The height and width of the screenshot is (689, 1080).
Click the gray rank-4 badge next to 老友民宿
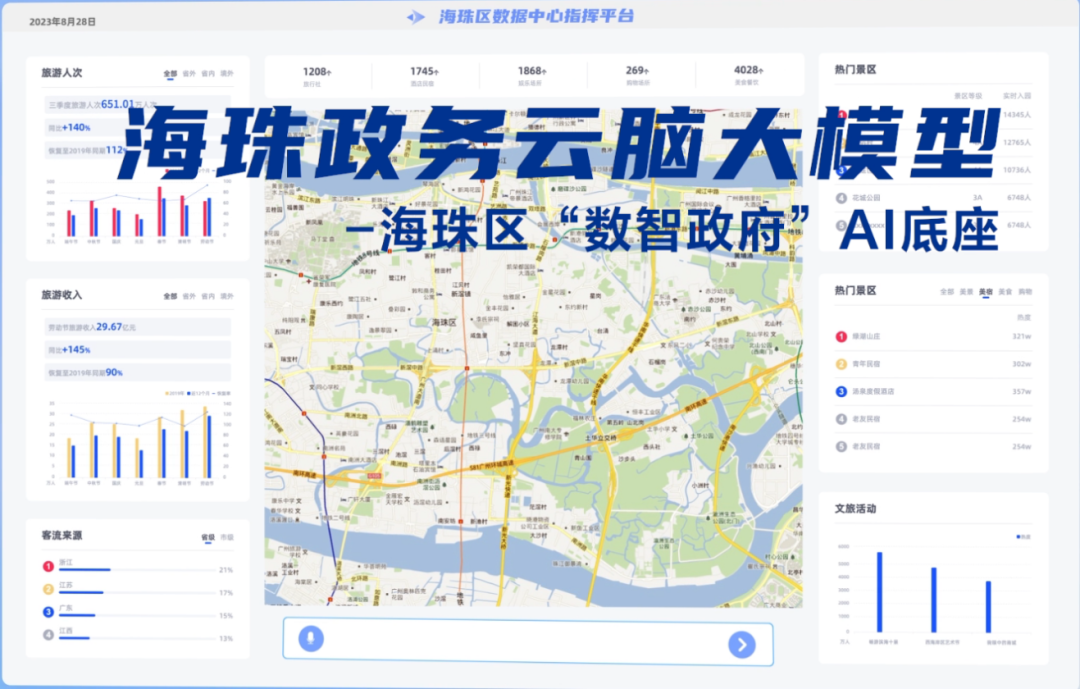[841, 419]
